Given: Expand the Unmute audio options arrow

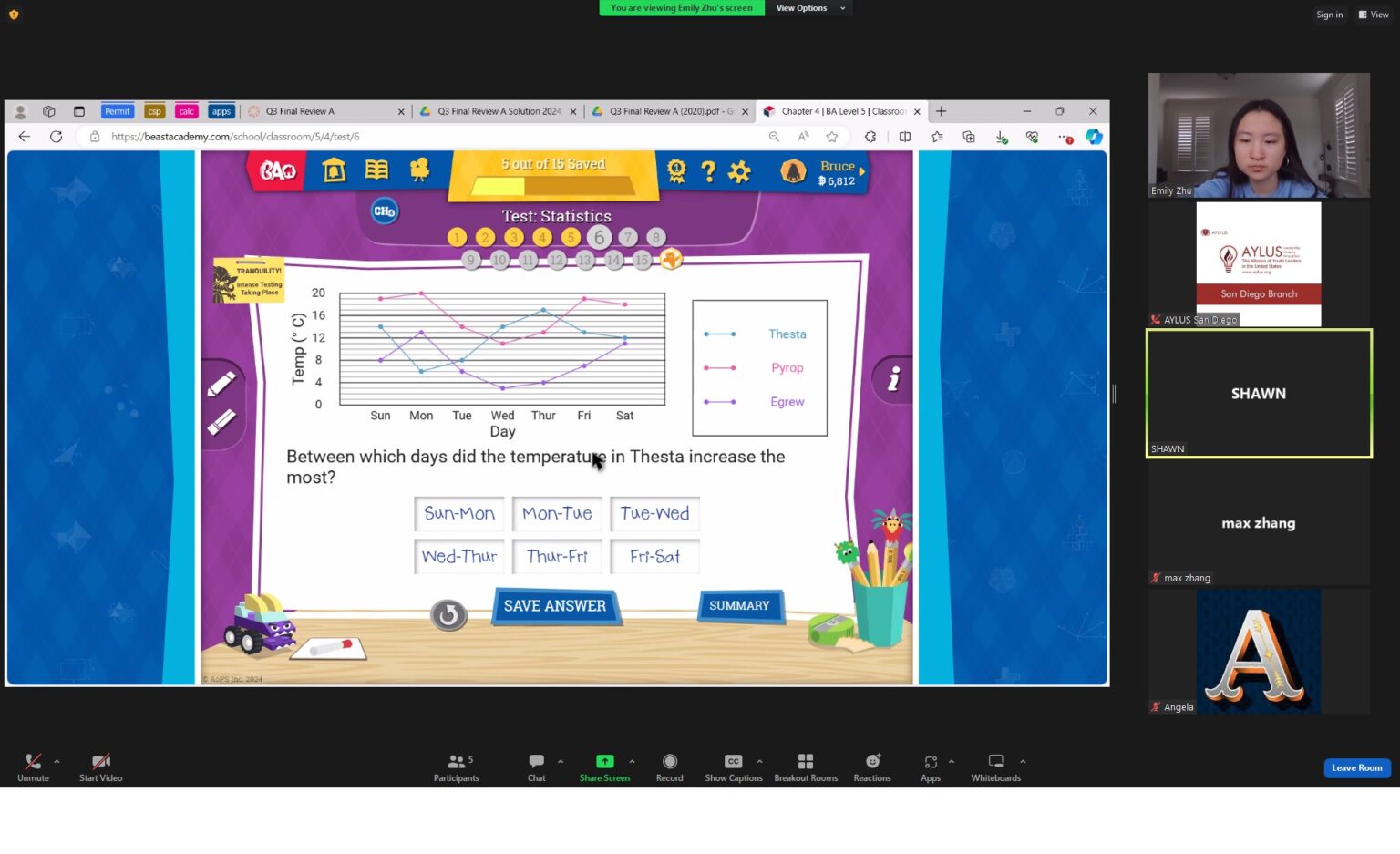Looking at the screenshot, I should [x=57, y=761].
